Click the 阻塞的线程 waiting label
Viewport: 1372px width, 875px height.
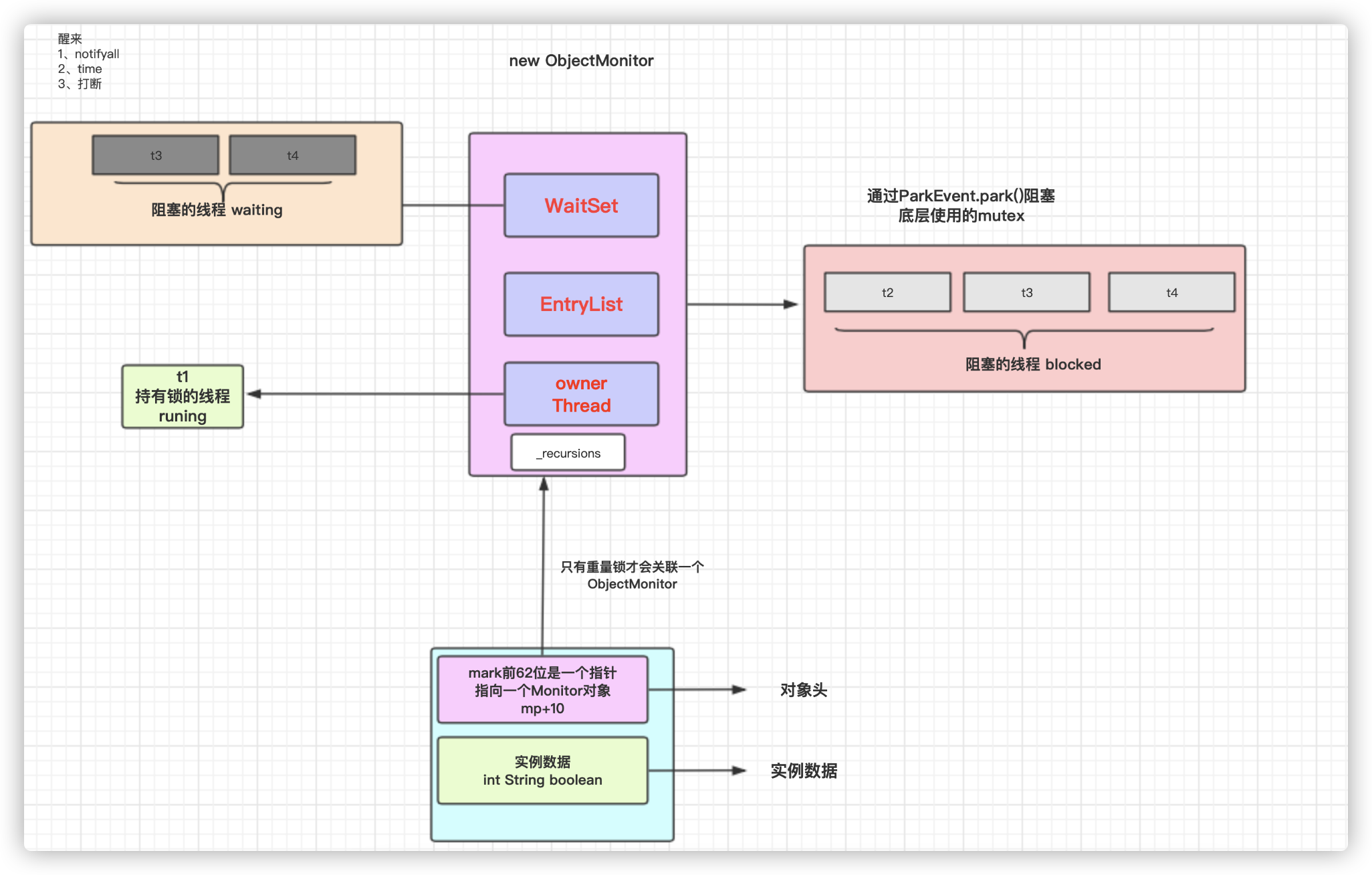tap(217, 210)
